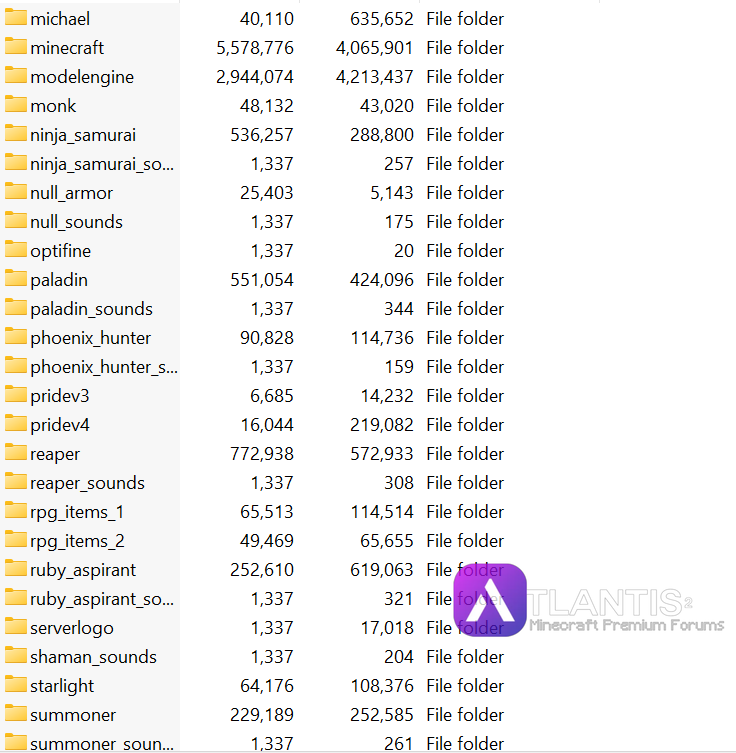
Task: Click size value 25,403 for null_armor
Action: [266, 193]
